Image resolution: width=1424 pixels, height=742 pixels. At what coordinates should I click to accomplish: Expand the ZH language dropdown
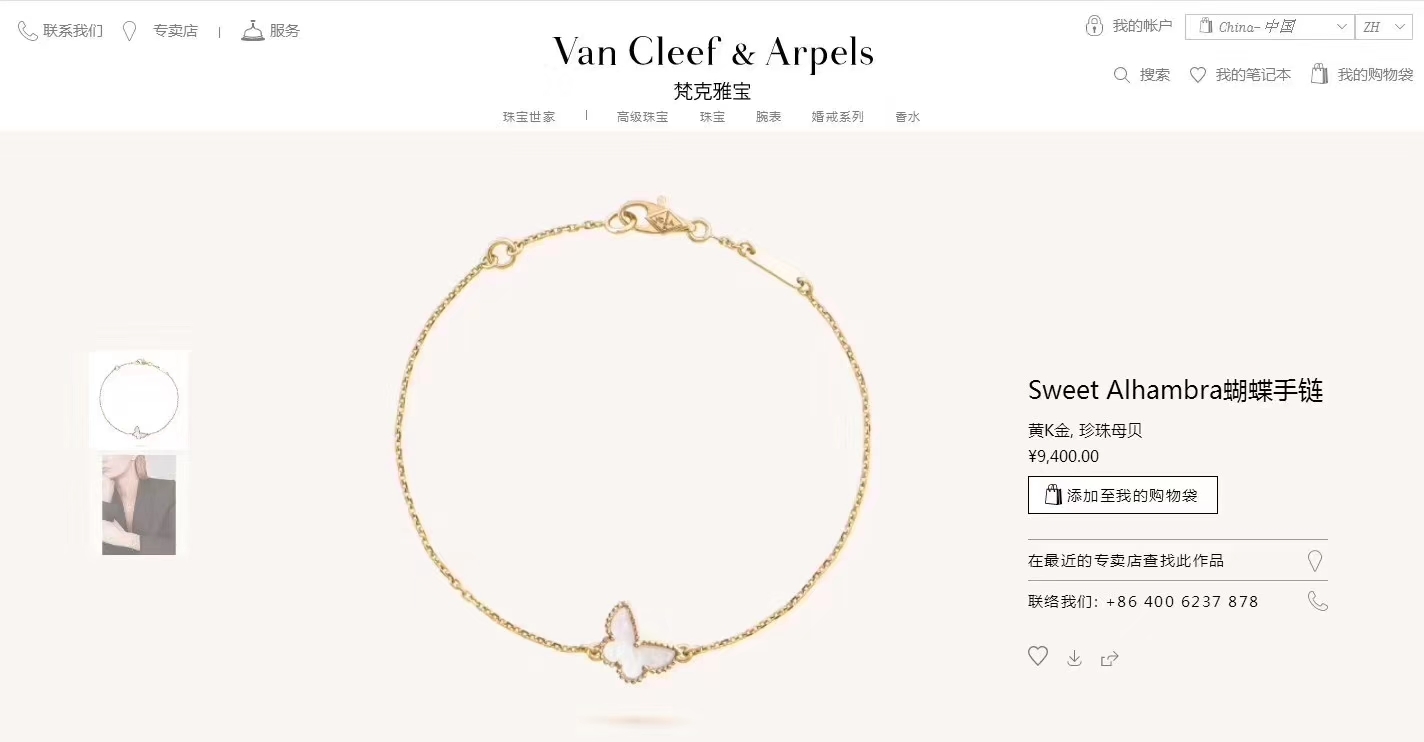pyautogui.click(x=1384, y=27)
